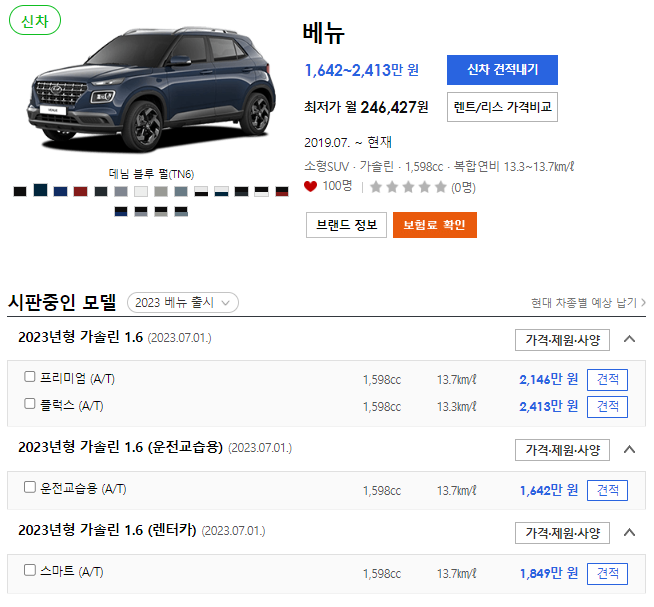654x607 pixels.
Task: Click the 2023년형 가솔린 1.6 (운전교습용) heading
Action: pyautogui.click(x=121, y=447)
